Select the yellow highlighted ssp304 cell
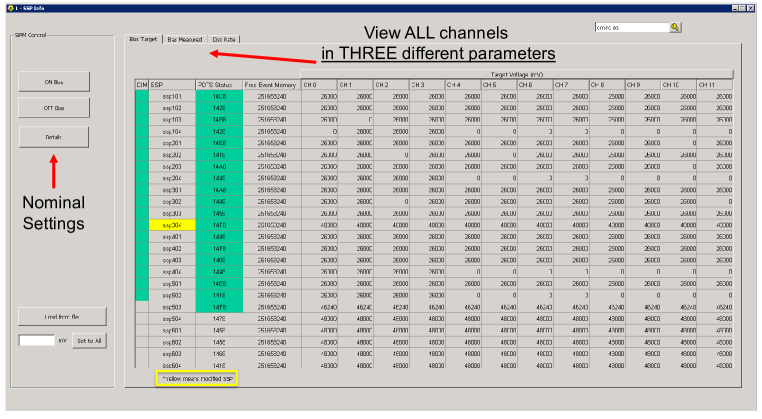The height and width of the screenshot is (419, 762). [x=172, y=225]
